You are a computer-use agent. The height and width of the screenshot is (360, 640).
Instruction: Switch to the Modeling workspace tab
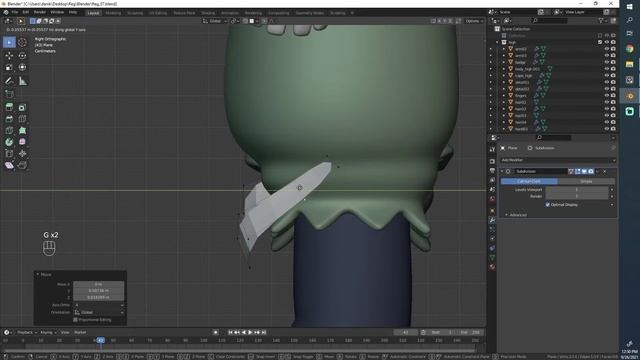click(113, 13)
